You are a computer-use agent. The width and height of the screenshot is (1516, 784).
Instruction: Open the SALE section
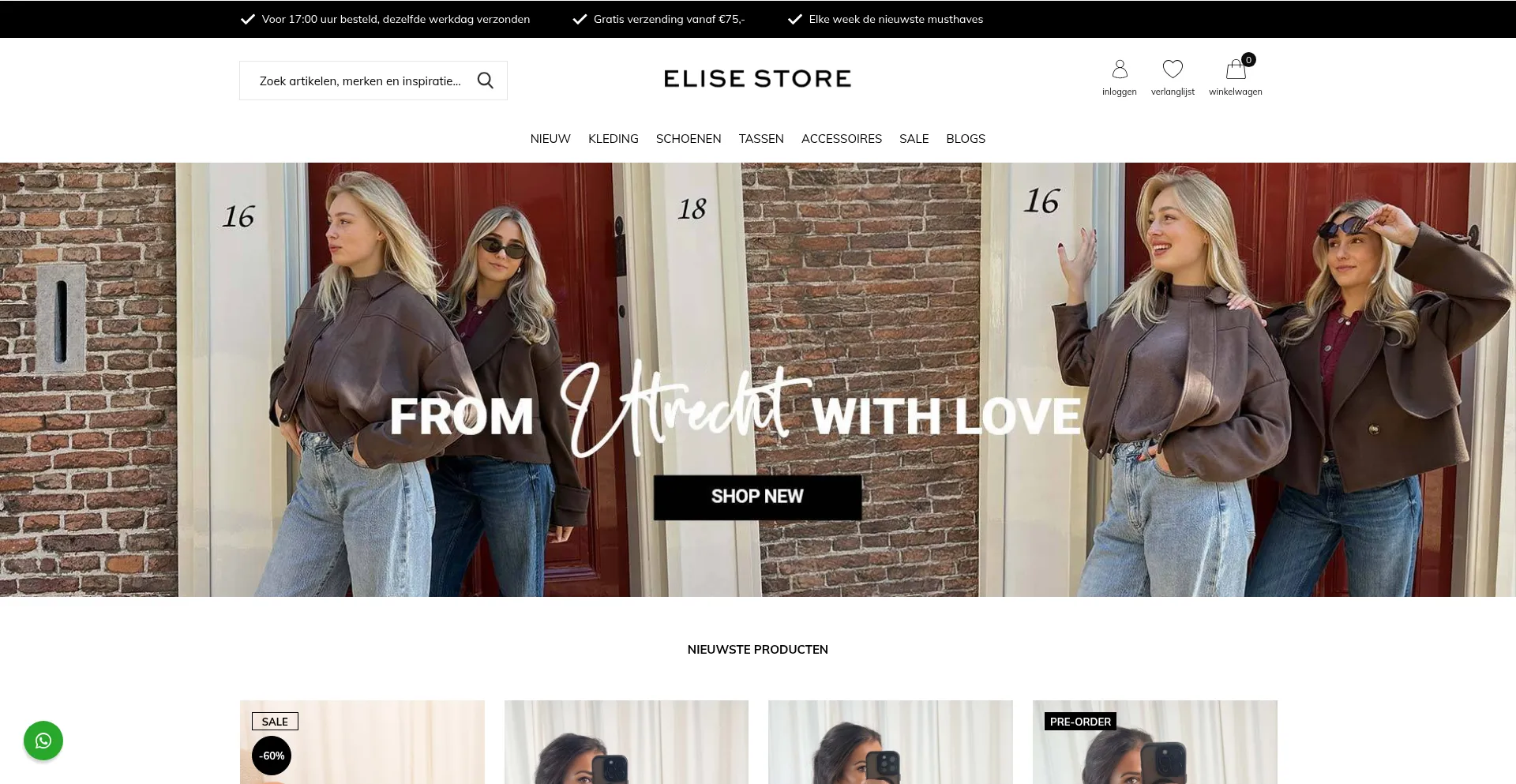click(x=914, y=139)
